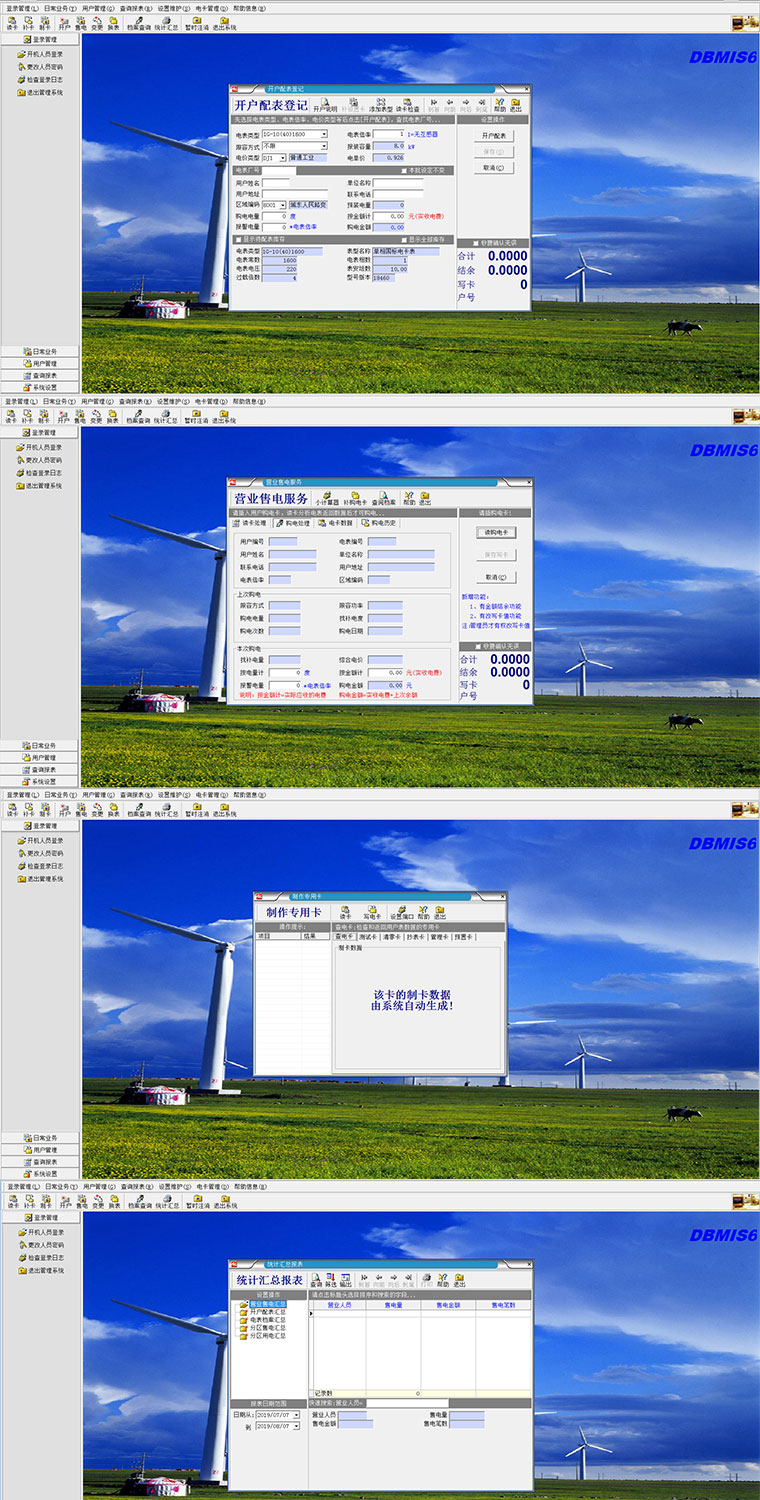The width and height of the screenshot is (760, 1500).
Task: Open the 电价类型 DJ1 dropdown
Action: coord(283,158)
